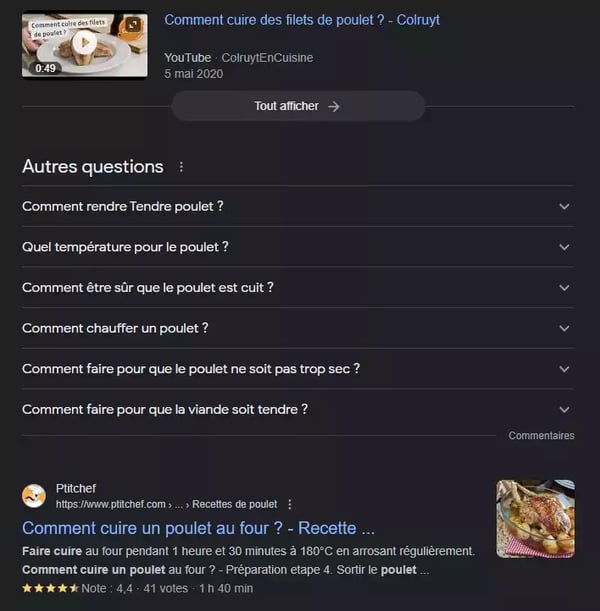600x611 pixels.
Task: Play the Colruyt chicken fillet video
Action: (84, 42)
